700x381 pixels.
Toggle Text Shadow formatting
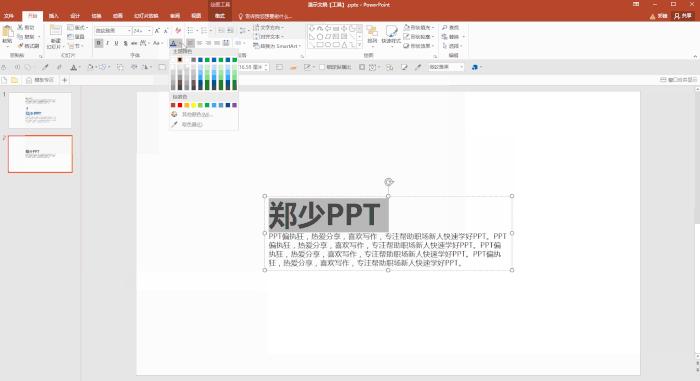(125, 43)
